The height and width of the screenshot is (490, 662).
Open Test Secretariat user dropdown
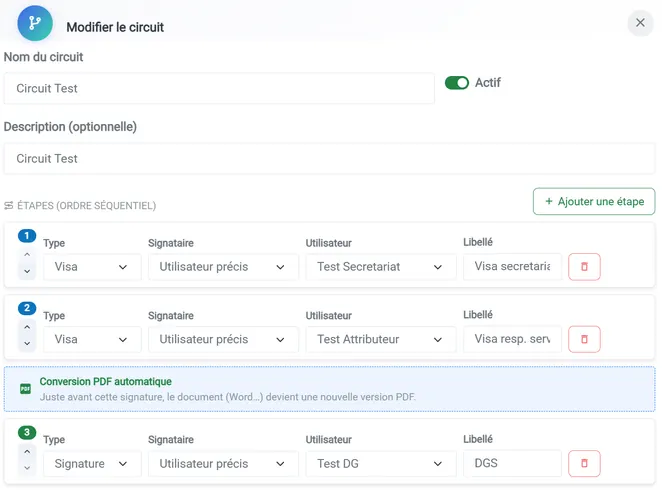(x=380, y=267)
